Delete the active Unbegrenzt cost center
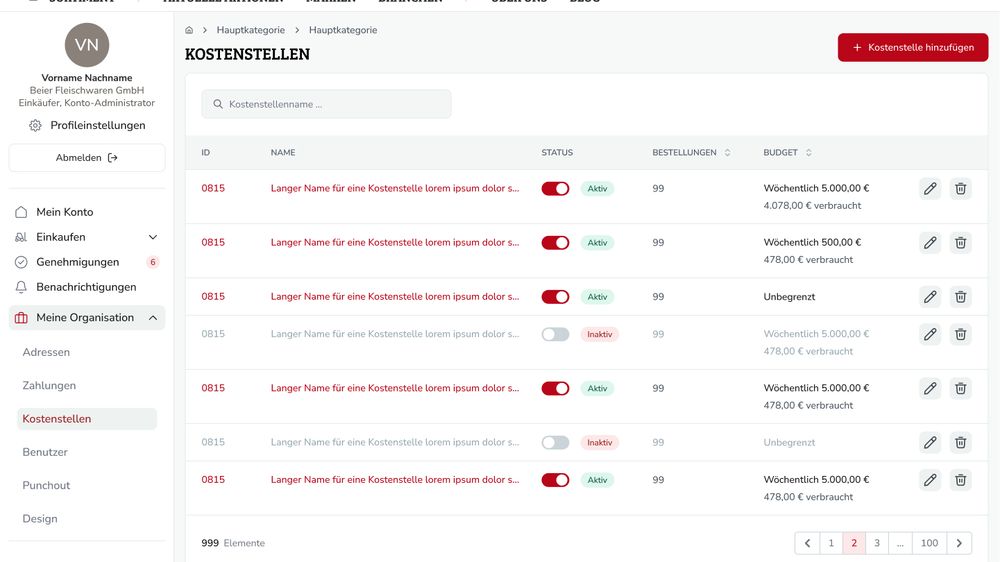Screen dimensions: 1000x562 960,297
